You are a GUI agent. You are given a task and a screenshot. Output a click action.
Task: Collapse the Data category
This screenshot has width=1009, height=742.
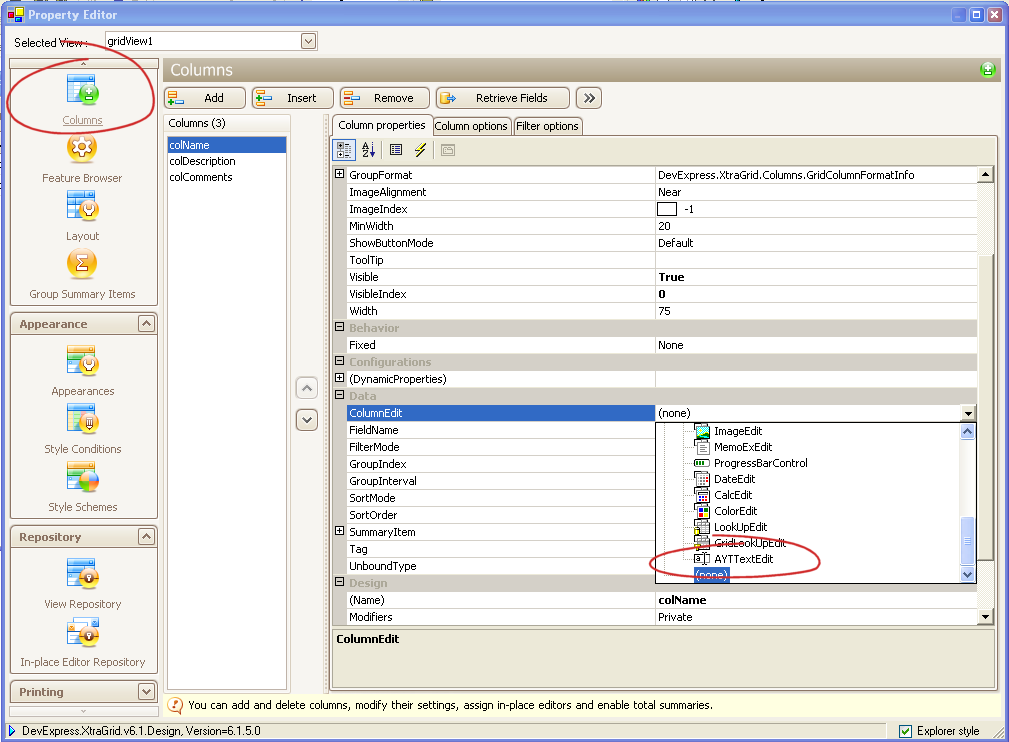340,395
